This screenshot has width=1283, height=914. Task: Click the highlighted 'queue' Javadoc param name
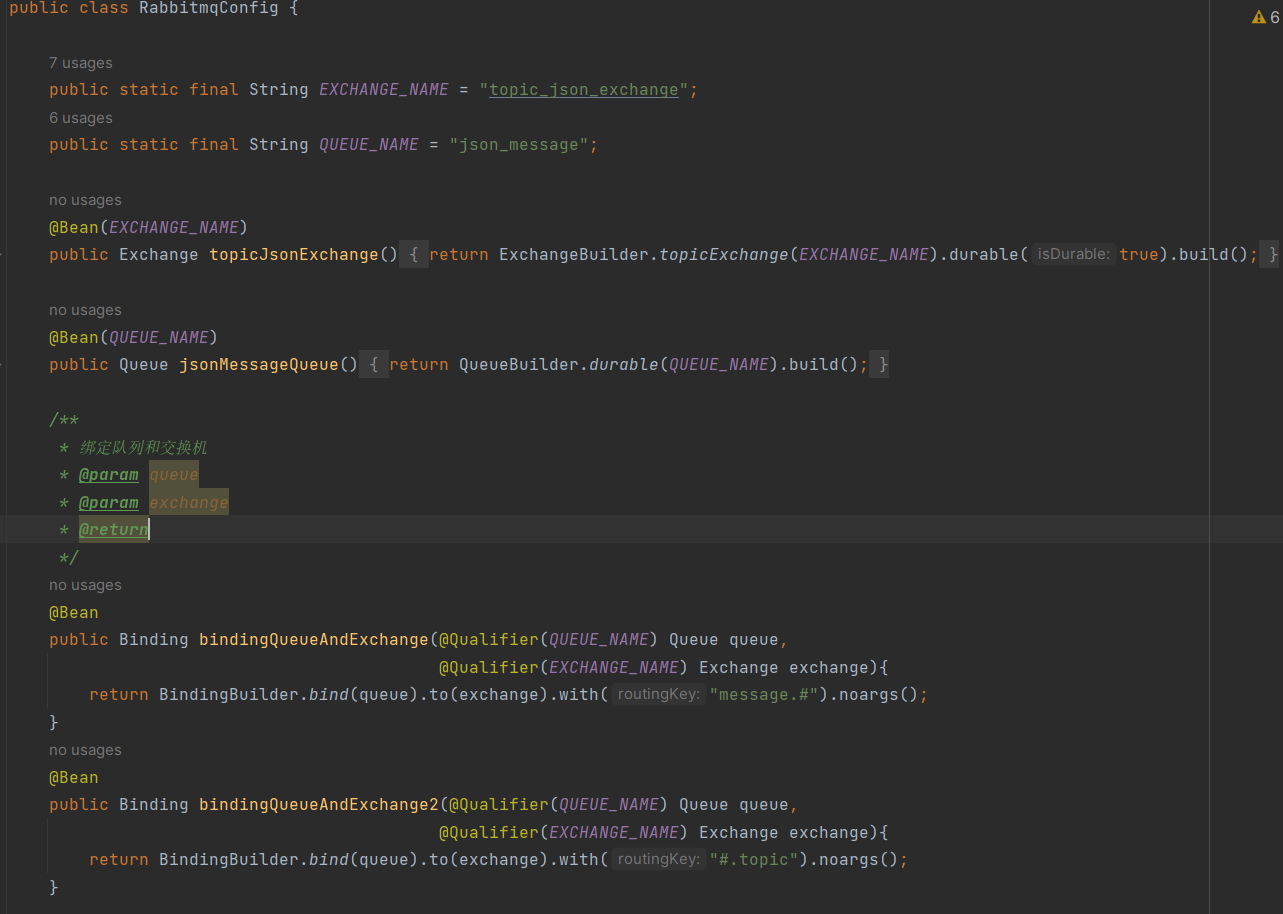pyautogui.click(x=174, y=475)
